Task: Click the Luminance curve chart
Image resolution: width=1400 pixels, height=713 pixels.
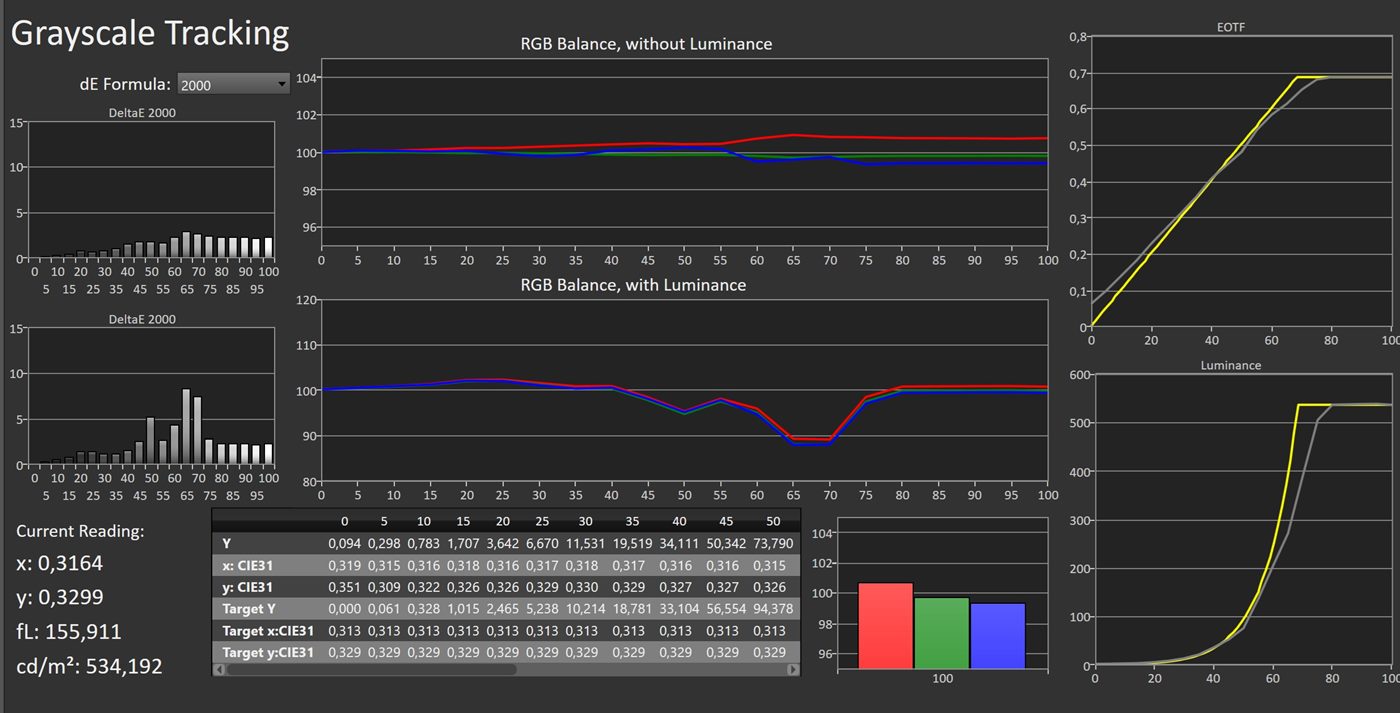Action: click(x=1240, y=520)
